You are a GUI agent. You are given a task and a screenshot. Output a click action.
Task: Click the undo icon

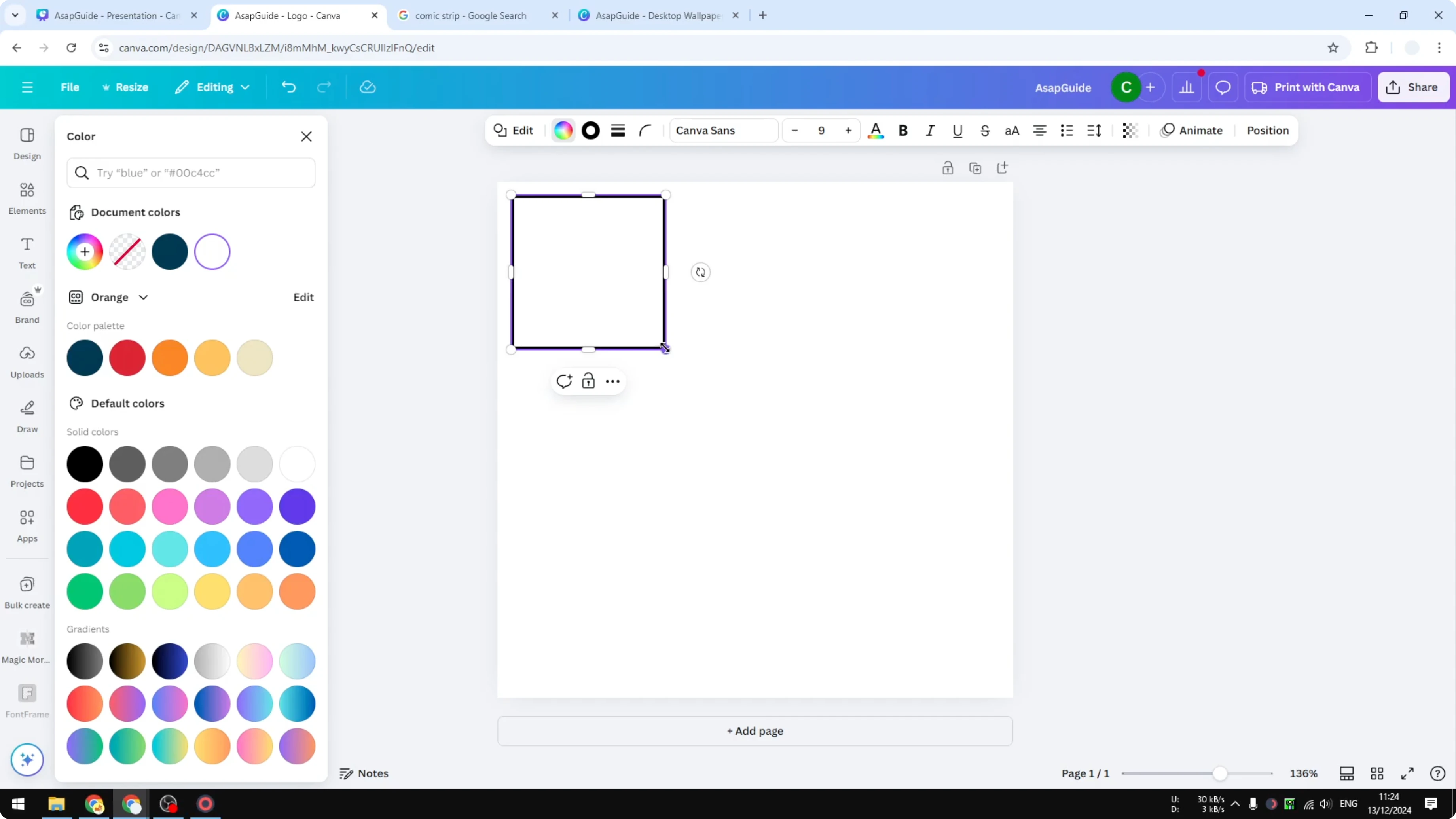(x=288, y=87)
